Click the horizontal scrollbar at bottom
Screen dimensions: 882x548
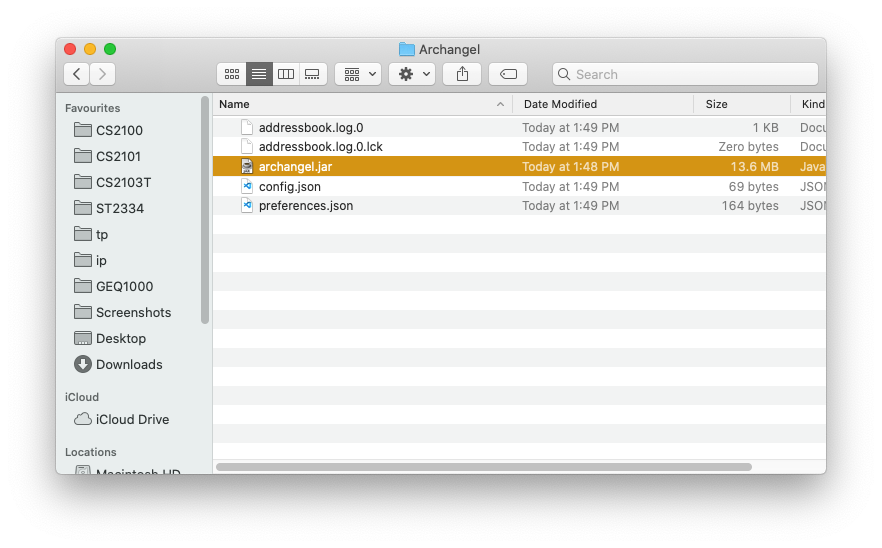pyautogui.click(x=484, y=467)
